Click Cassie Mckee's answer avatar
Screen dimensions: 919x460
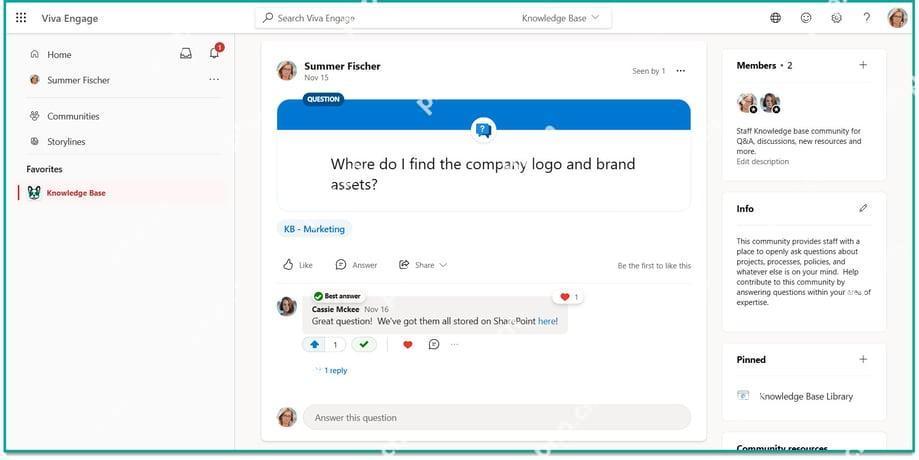(x=287, y=306)
